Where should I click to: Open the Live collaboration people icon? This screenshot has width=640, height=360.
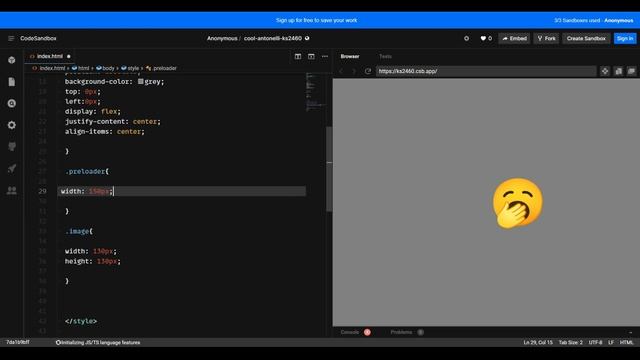[12, 190]
